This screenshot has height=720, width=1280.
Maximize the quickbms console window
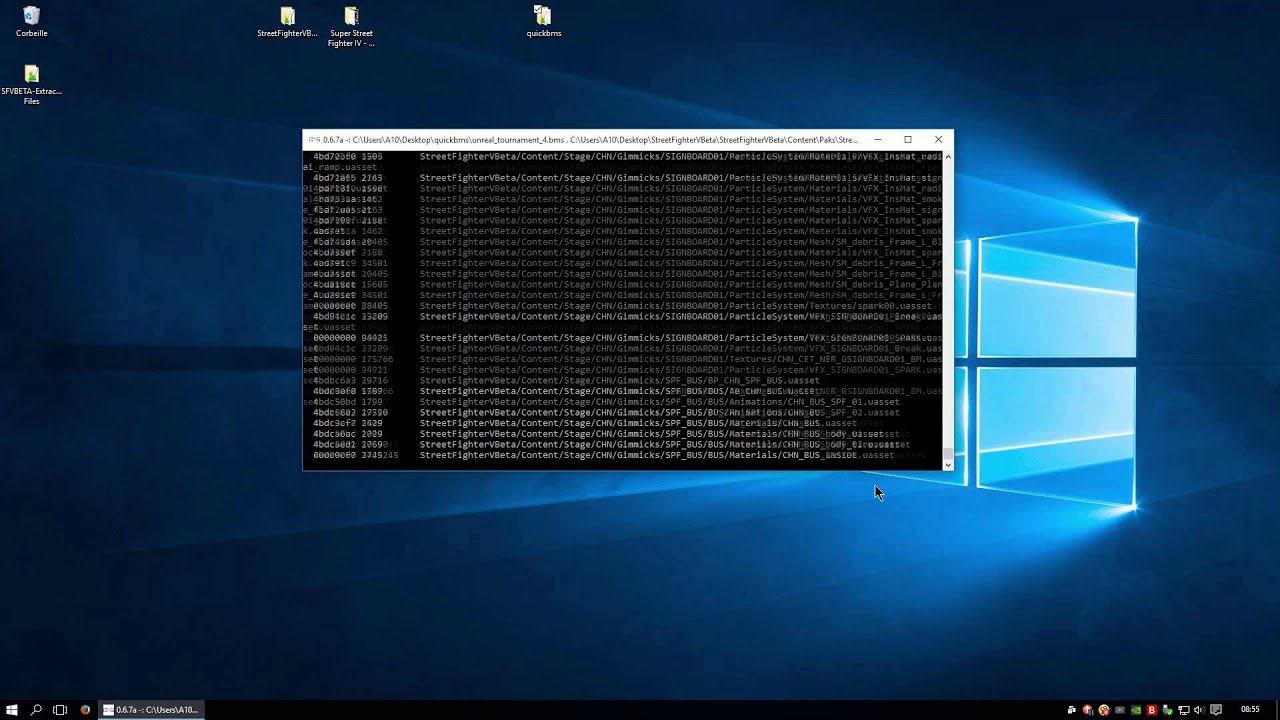point(908,140)
